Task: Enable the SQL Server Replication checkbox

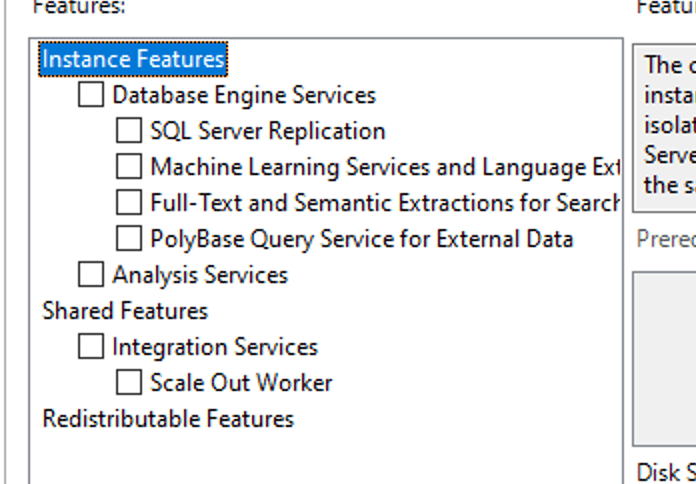Action: point(129,131)
